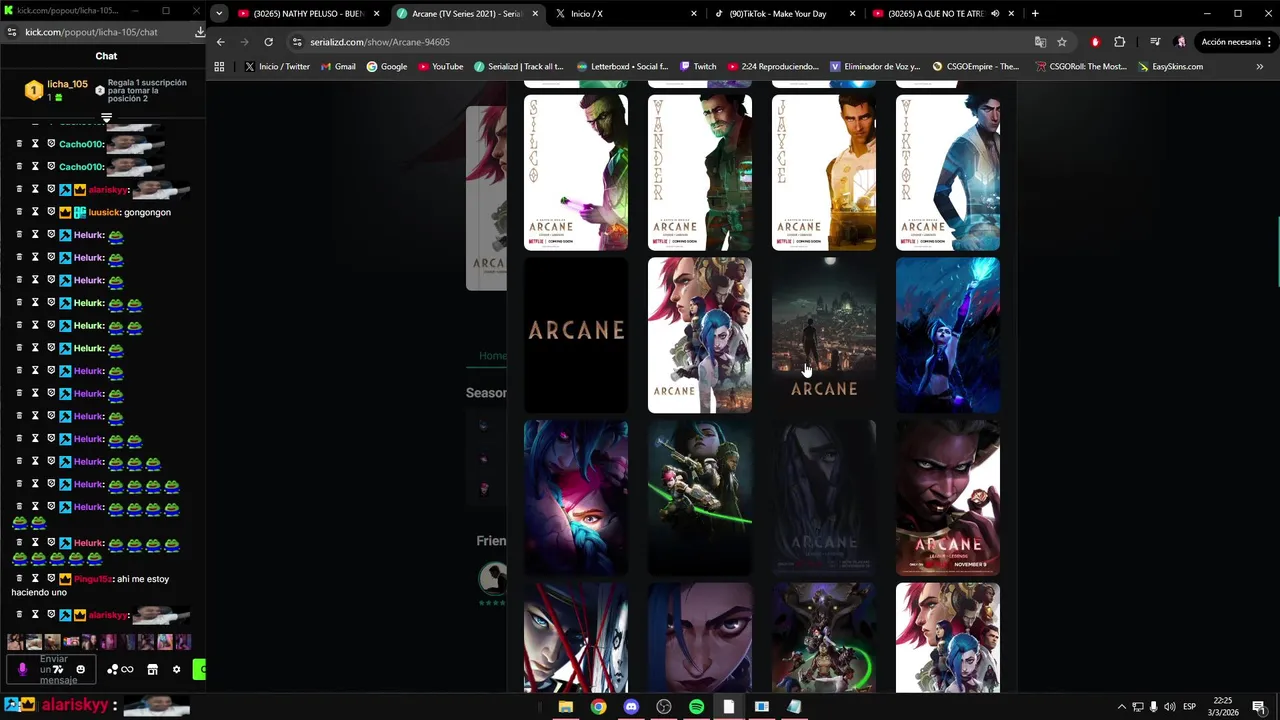Go back to the previous page
Viewport: 1280px width, 720px height.
(221, 42)
